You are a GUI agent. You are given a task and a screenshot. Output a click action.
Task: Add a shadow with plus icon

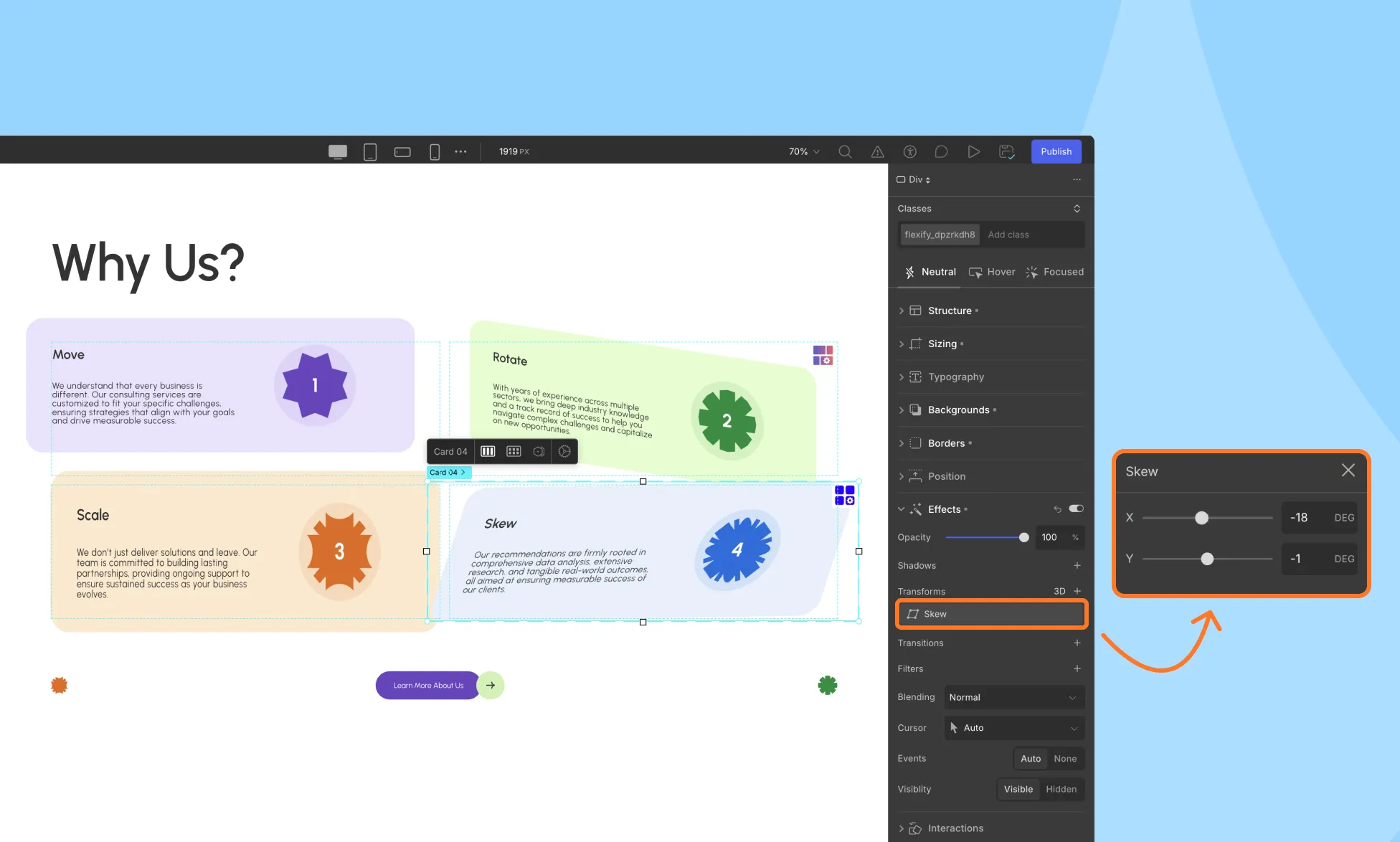[x=1077, y=565]
